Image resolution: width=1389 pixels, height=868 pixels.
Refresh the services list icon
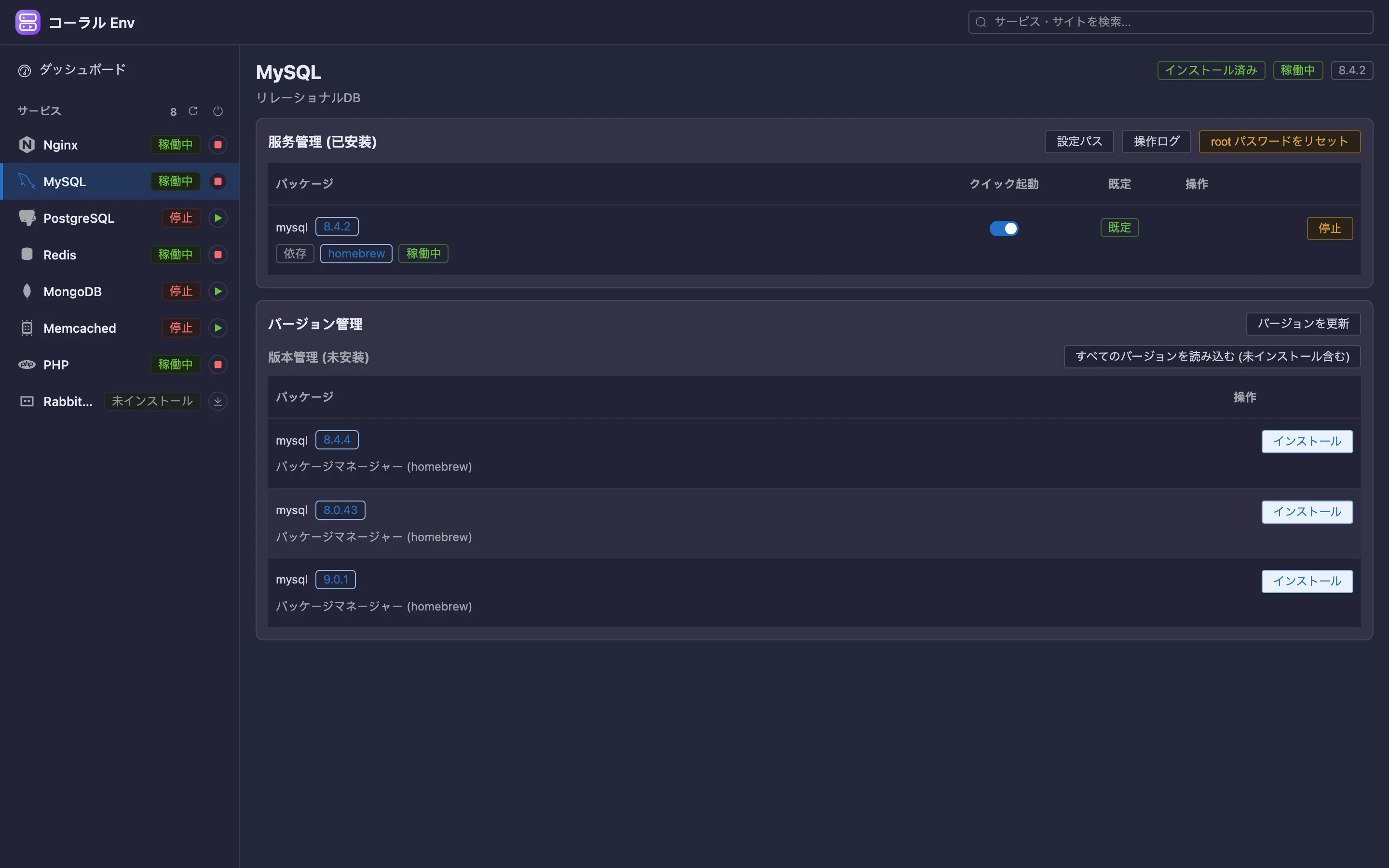point(193,111)
